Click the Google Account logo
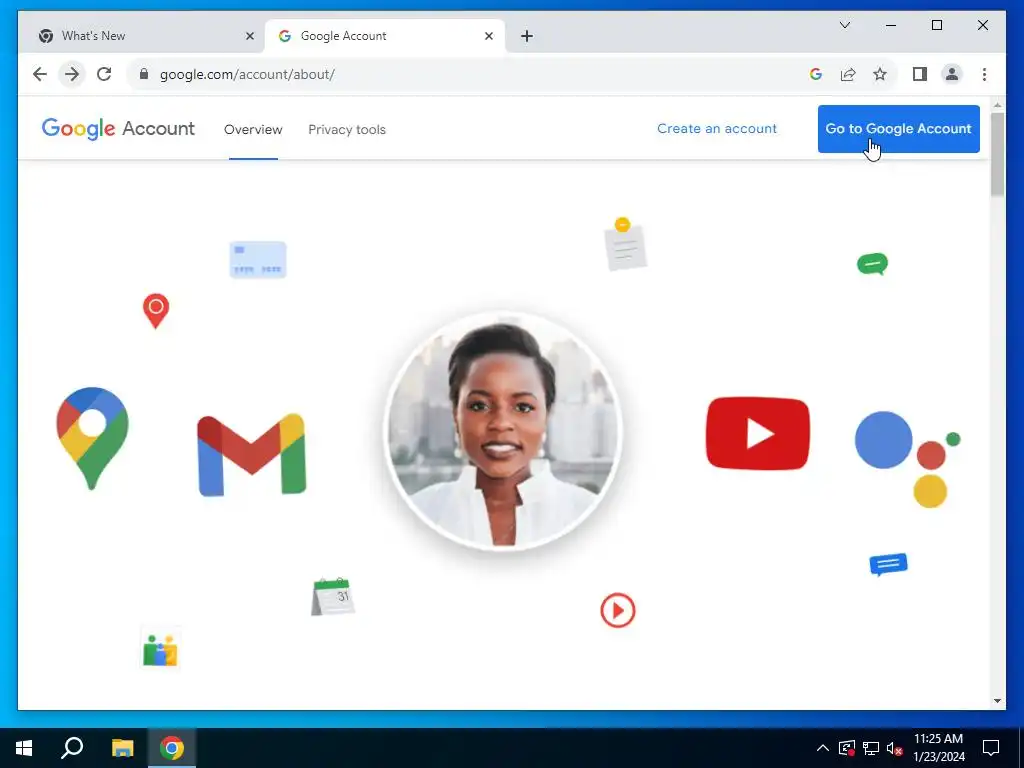1024x768 pixels. (x=118, y=129)
